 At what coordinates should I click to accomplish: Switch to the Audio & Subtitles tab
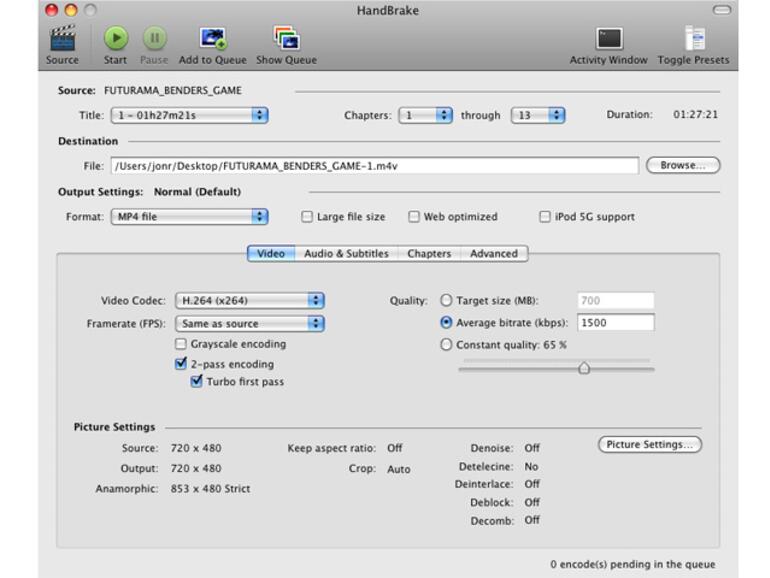pos(346,254)
